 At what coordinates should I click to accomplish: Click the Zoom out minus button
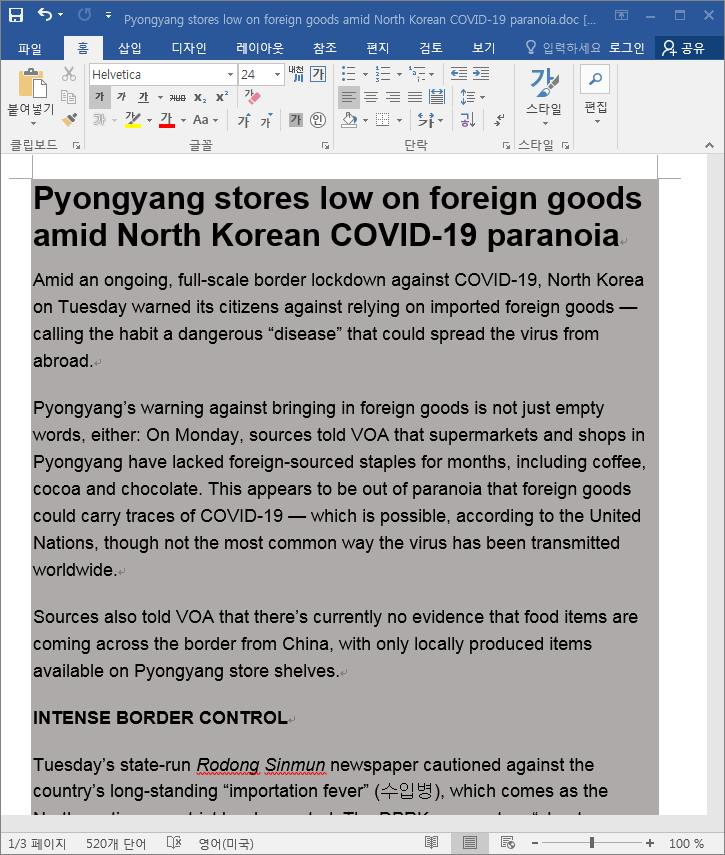[x=535, y=843]
